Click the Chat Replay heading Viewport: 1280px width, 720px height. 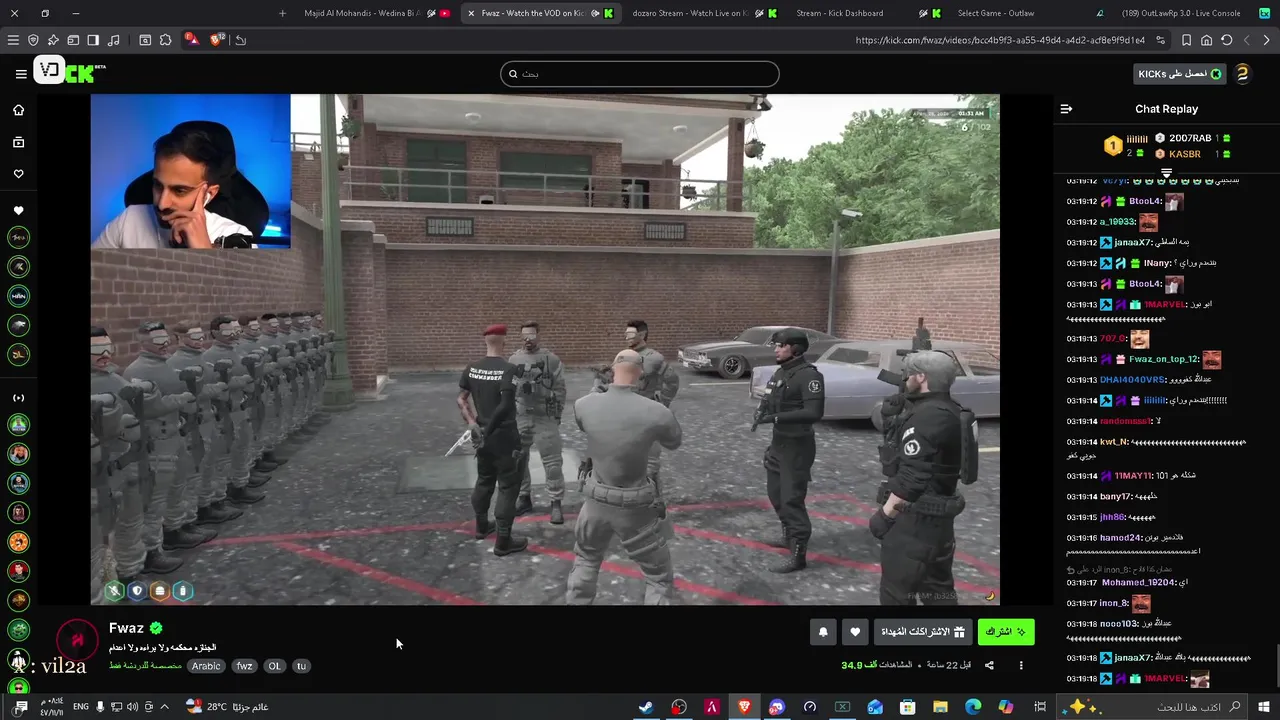point(1166,109)
